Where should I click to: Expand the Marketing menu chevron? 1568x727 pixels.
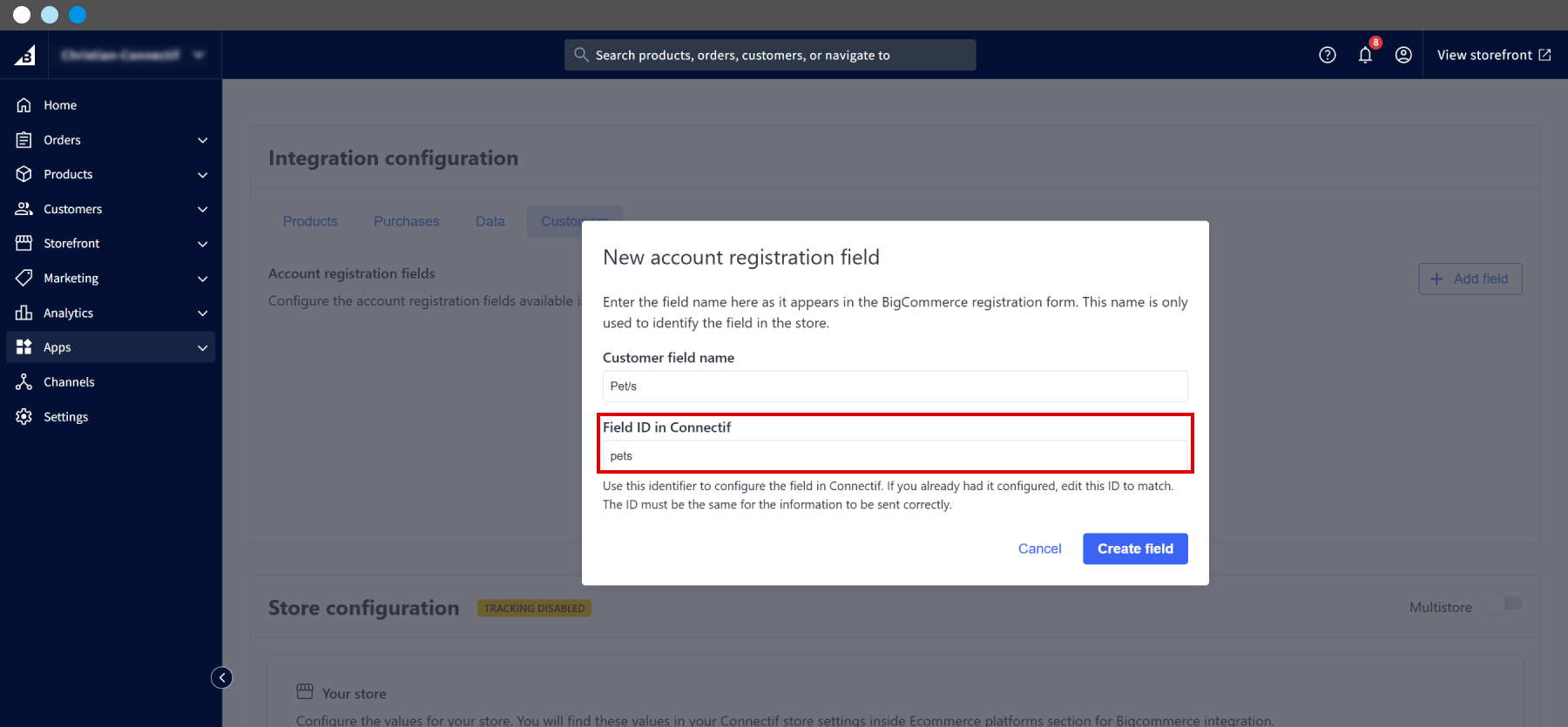(x=203, y=279)
